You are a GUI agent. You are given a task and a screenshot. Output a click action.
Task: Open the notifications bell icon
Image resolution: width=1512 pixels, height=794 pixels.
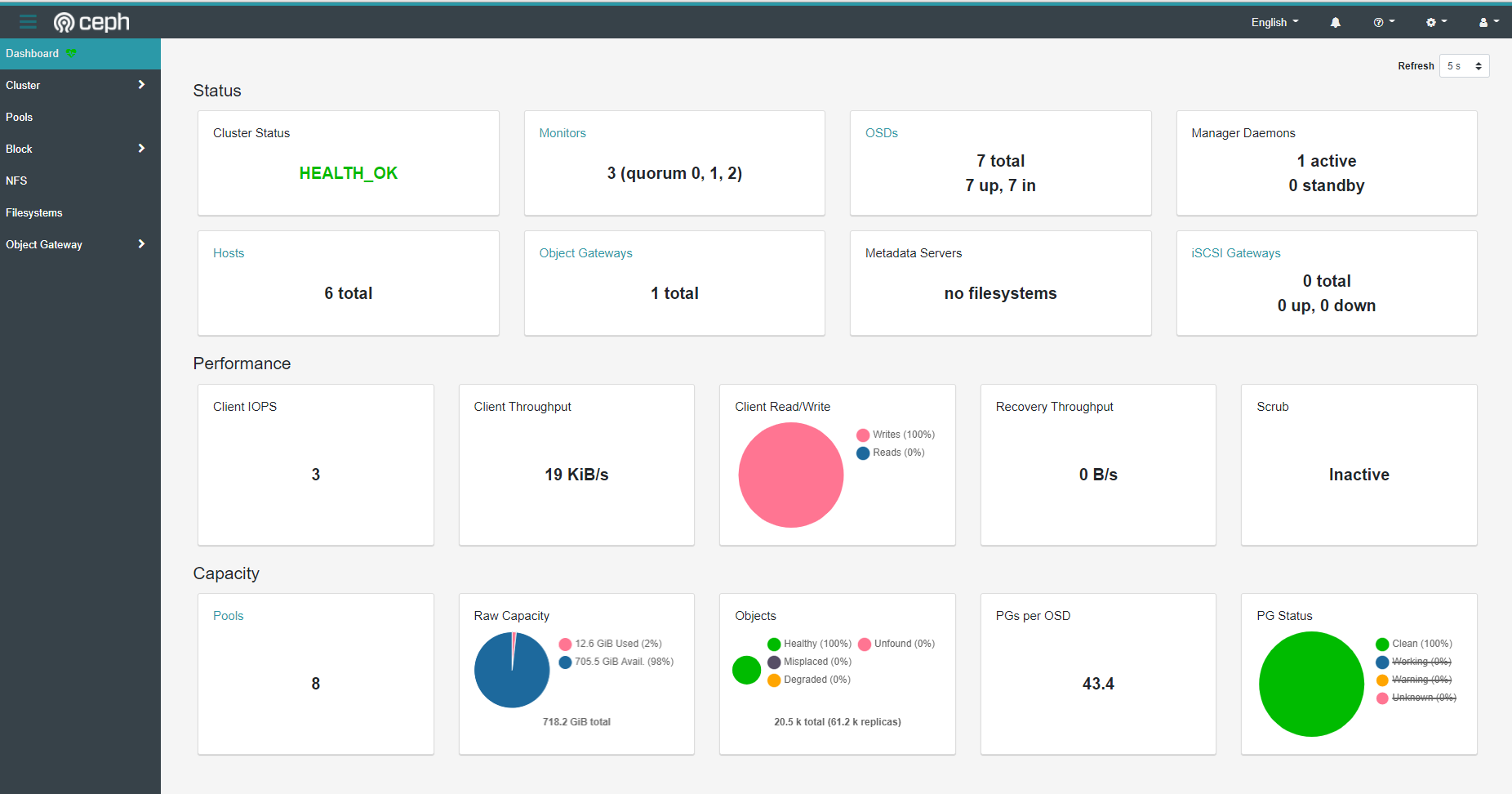1336,22
